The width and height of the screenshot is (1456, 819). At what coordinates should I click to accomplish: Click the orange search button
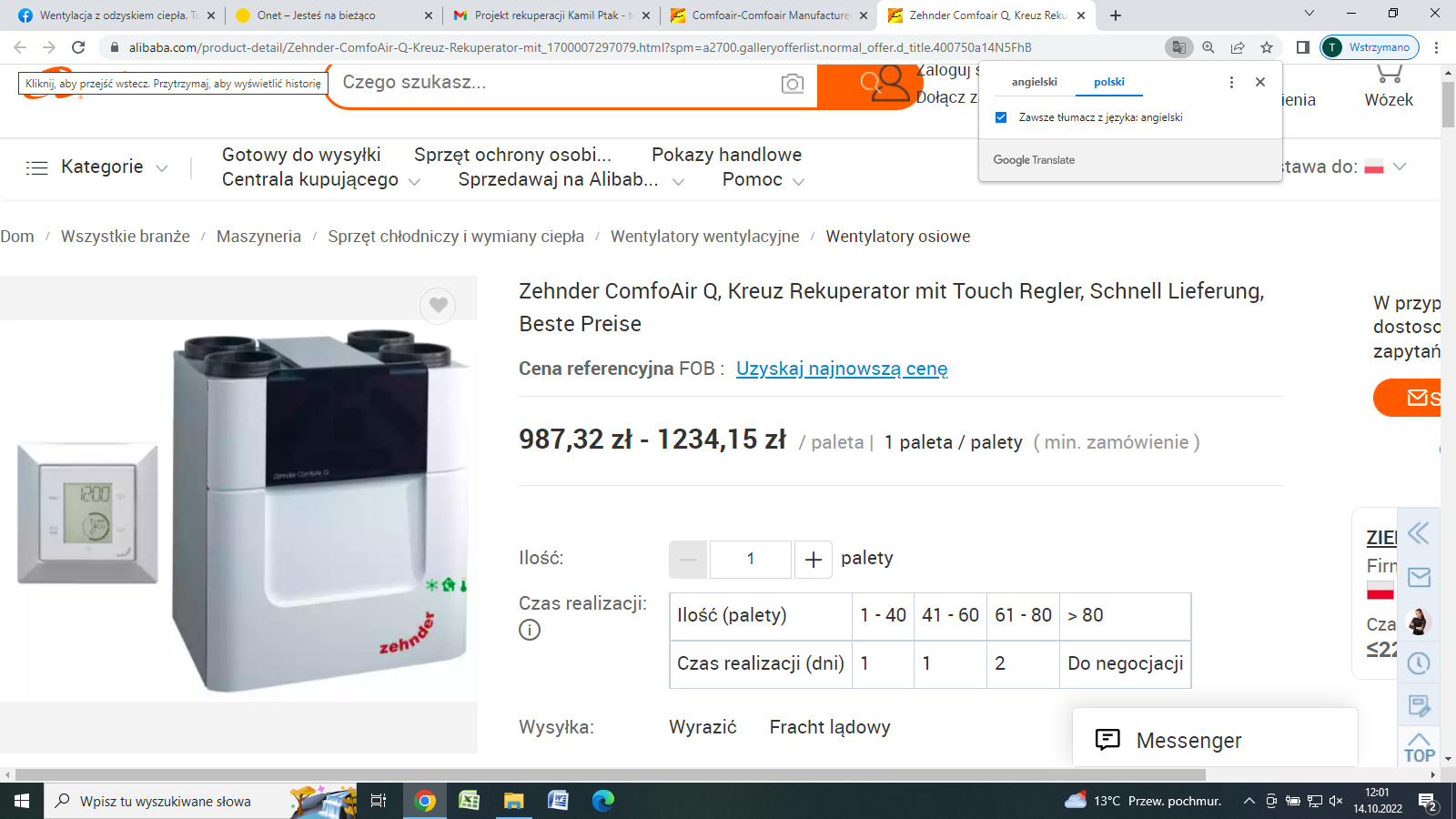click(869, 85)
